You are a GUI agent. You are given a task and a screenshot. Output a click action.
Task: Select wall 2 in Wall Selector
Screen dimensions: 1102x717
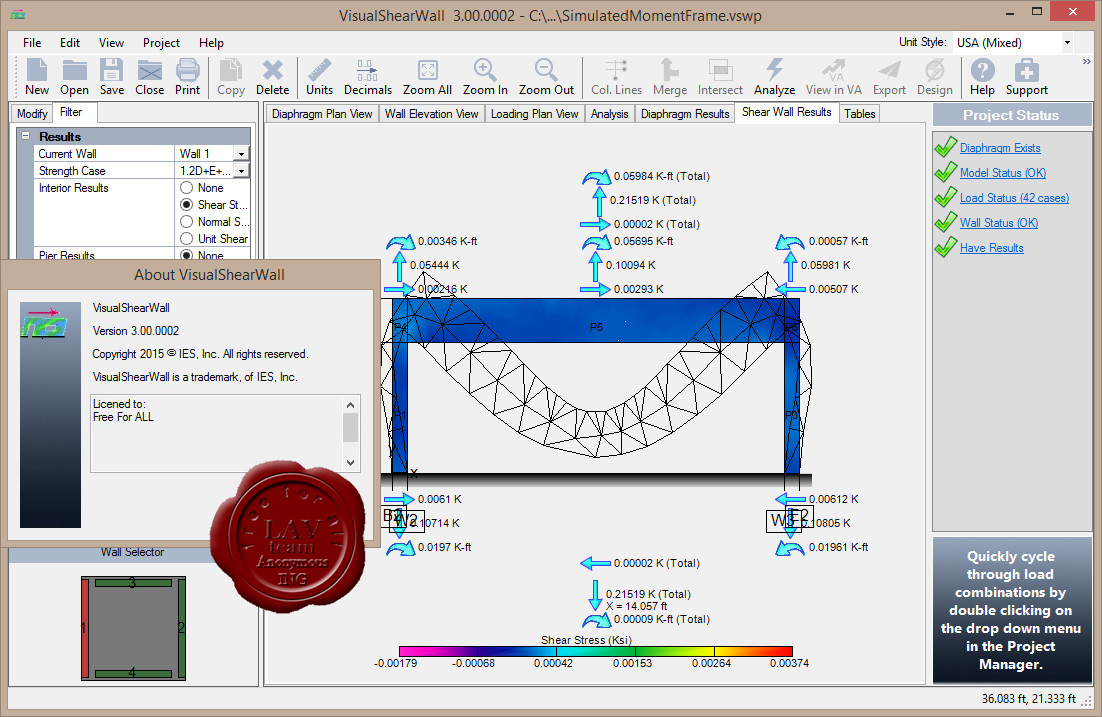pyautogui.click(x=181, y=628)
